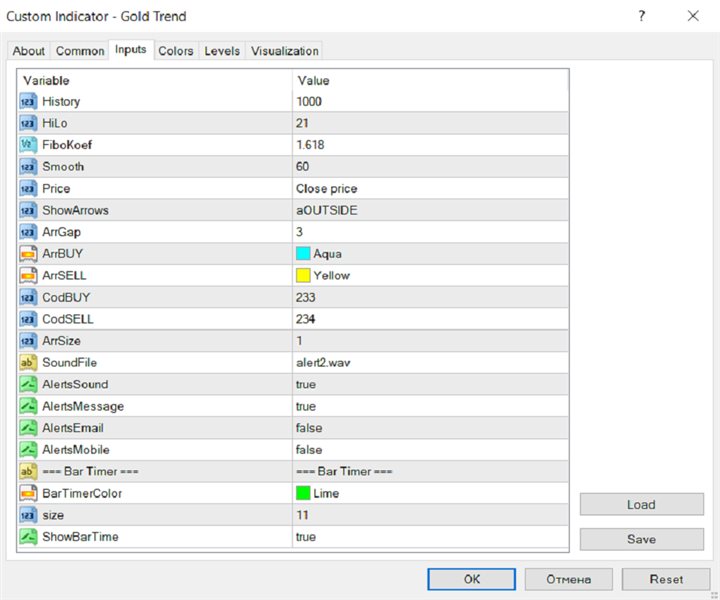The height and width of the screenshot is (600, 720).
Task: Click the Value column header
Action: click(x=430, y=80)
